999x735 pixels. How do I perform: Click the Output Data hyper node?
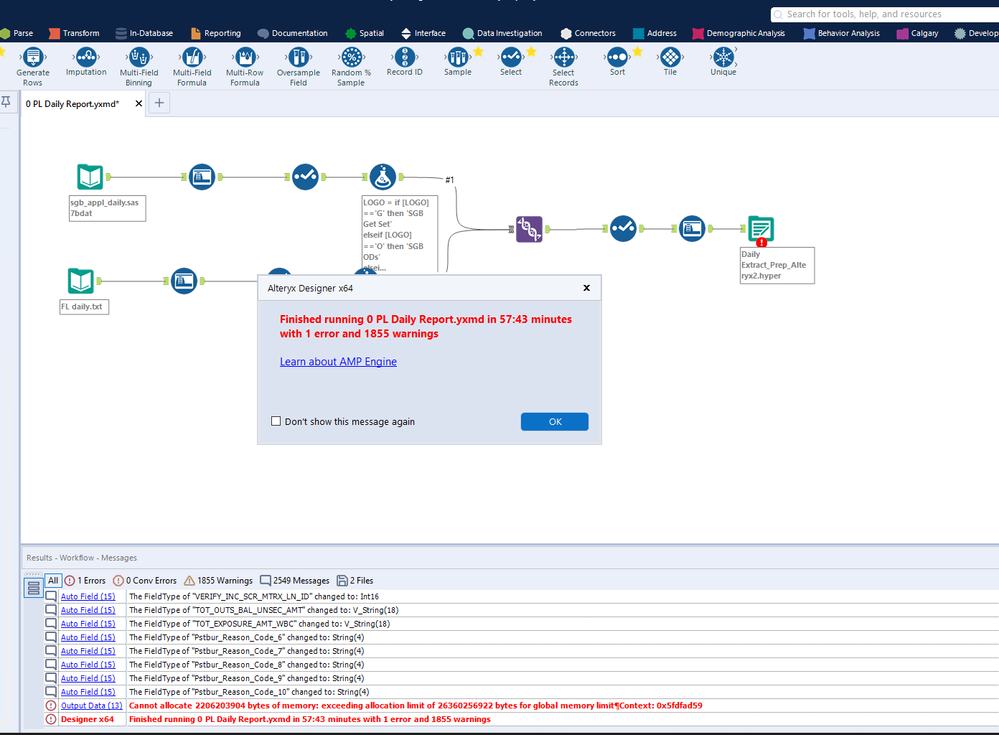click(761, 229)
